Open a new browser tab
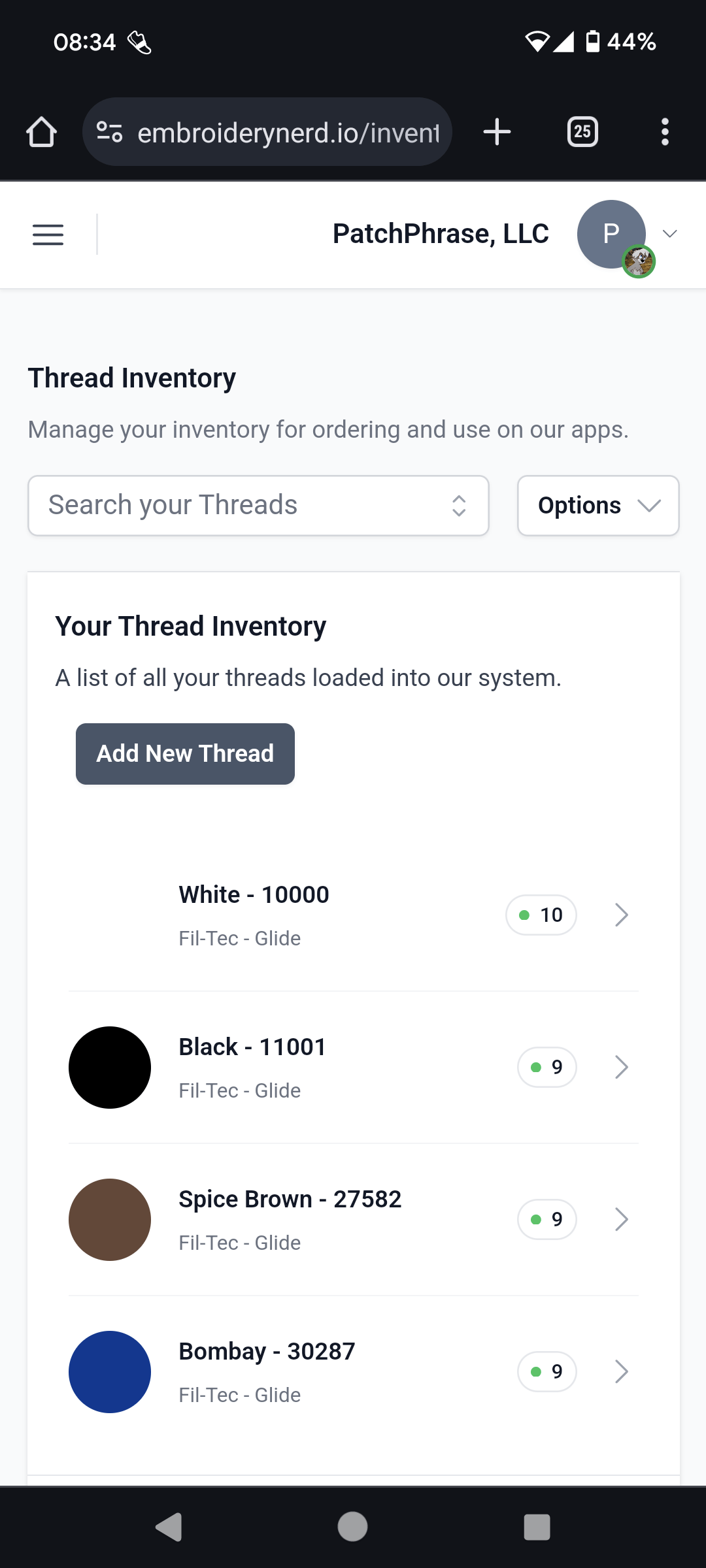This screenshot has width=706, height=1568. pyautogui.click(x=496, y=131)
